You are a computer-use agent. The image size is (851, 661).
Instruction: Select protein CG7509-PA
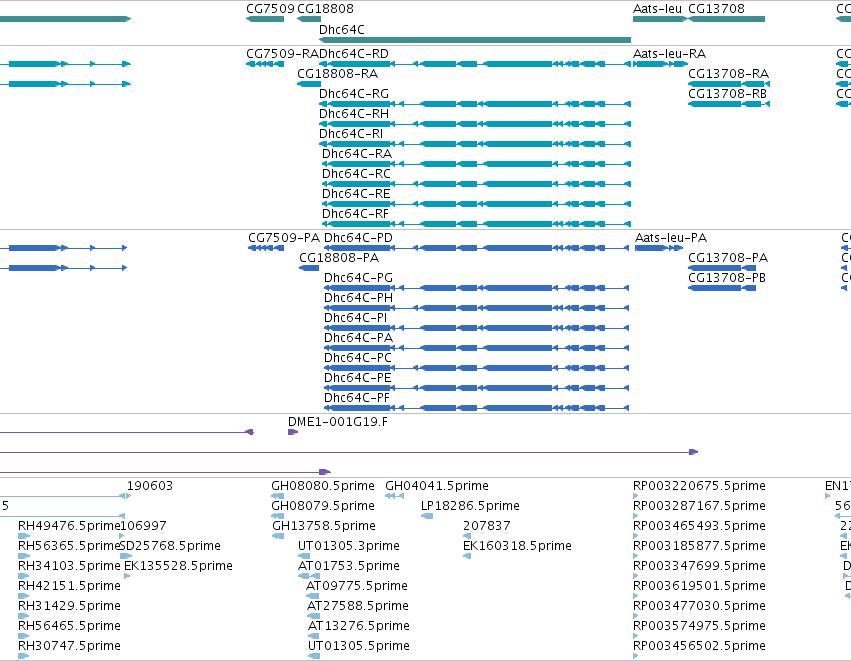tap(284, 238)
